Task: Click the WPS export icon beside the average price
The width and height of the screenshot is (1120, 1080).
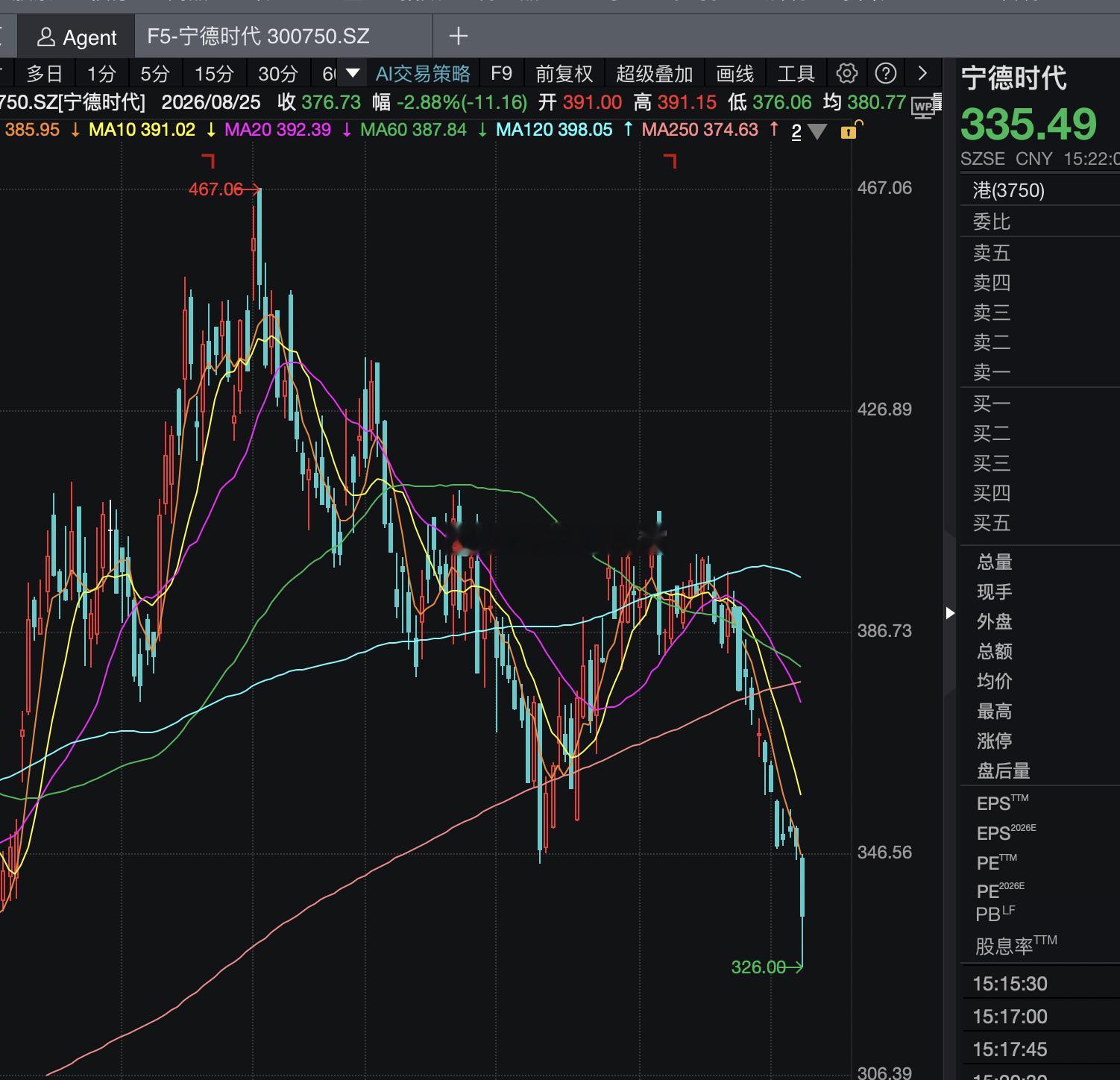Action: point(924,107)
